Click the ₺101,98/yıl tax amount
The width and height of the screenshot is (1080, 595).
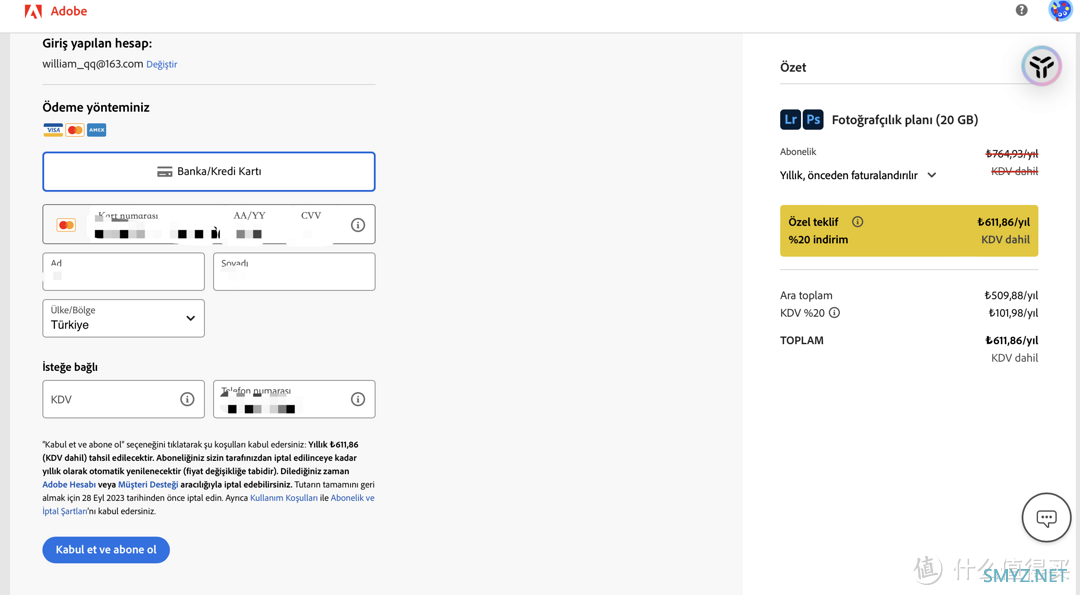point(1013,313)
